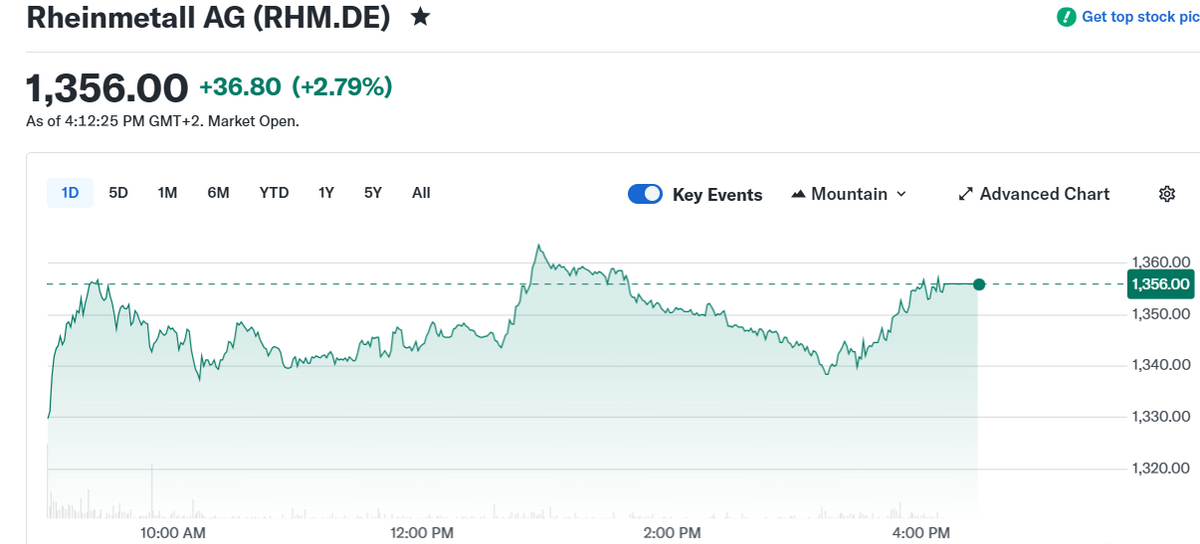
Task: Open chart settings gear icon
Action: (x=1166, y=194)
